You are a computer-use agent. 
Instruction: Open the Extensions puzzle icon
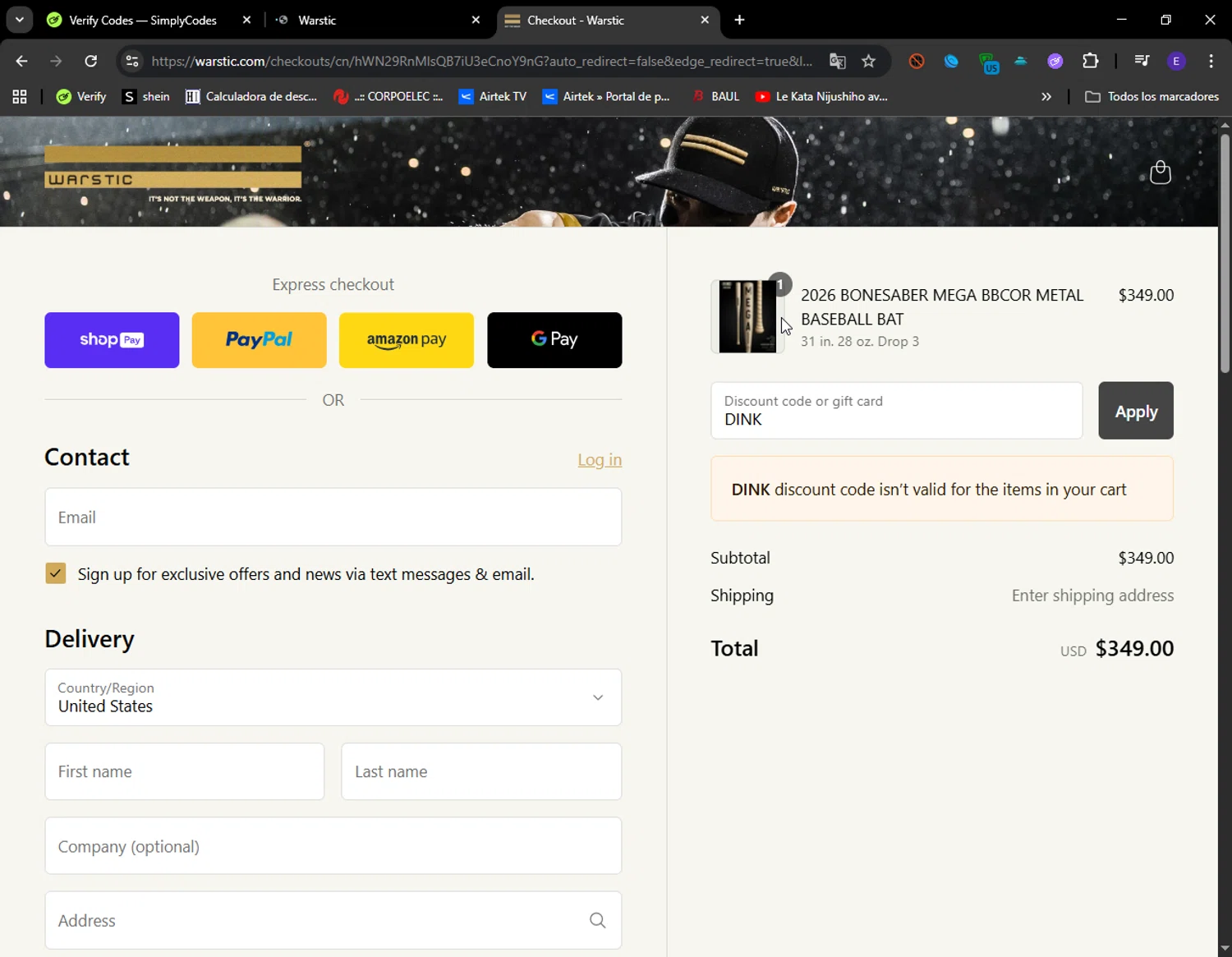coord(1091,61)
